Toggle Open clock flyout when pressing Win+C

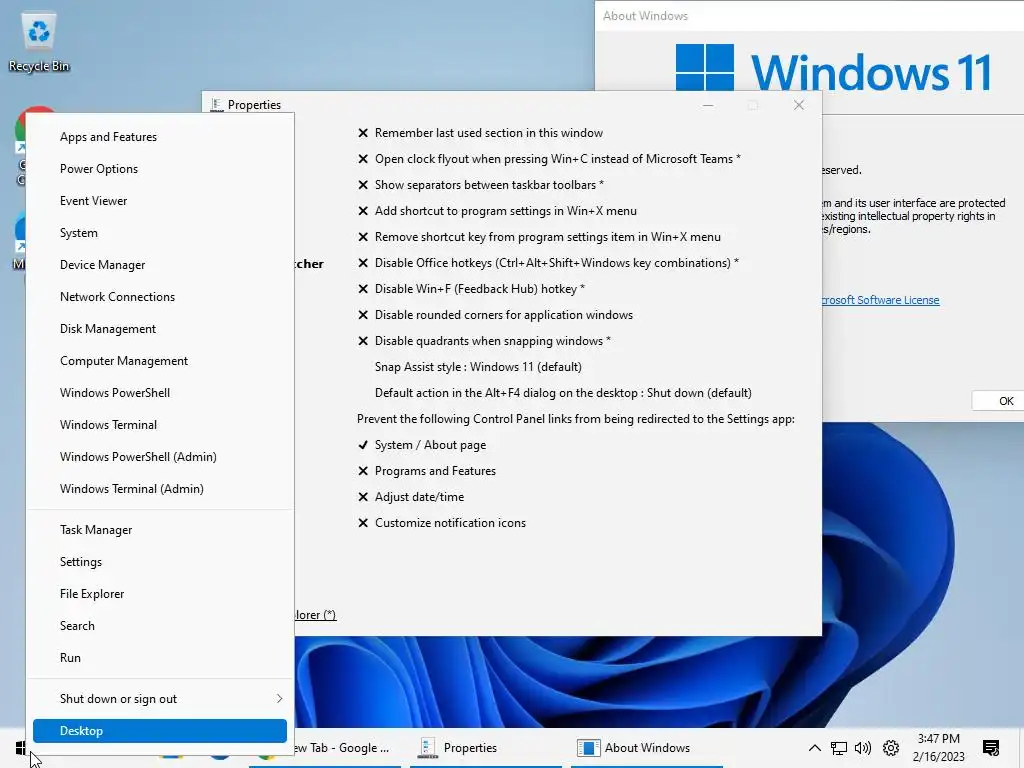(x=549, y=159)
